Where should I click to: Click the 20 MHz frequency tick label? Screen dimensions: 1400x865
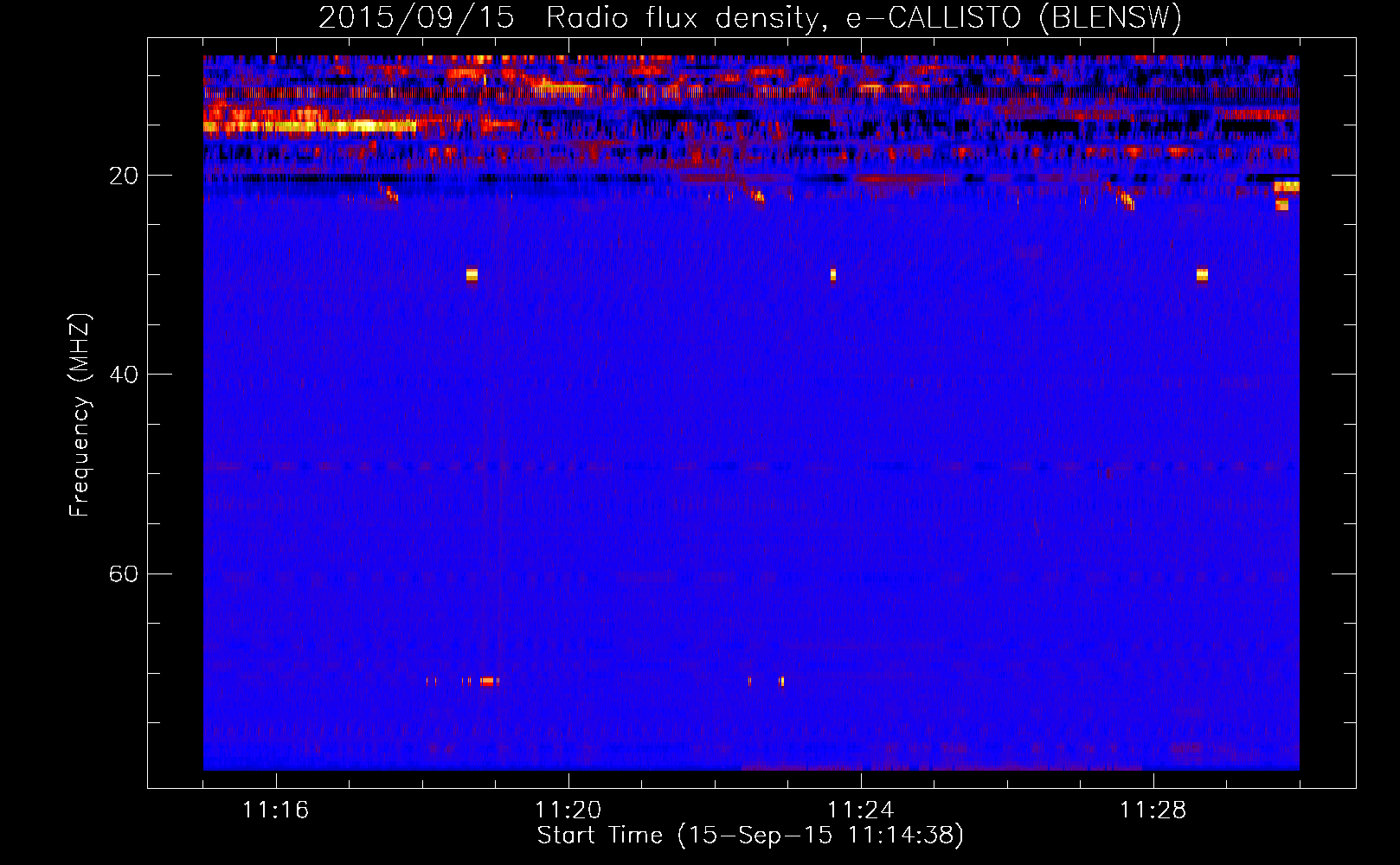pos(124,176)
